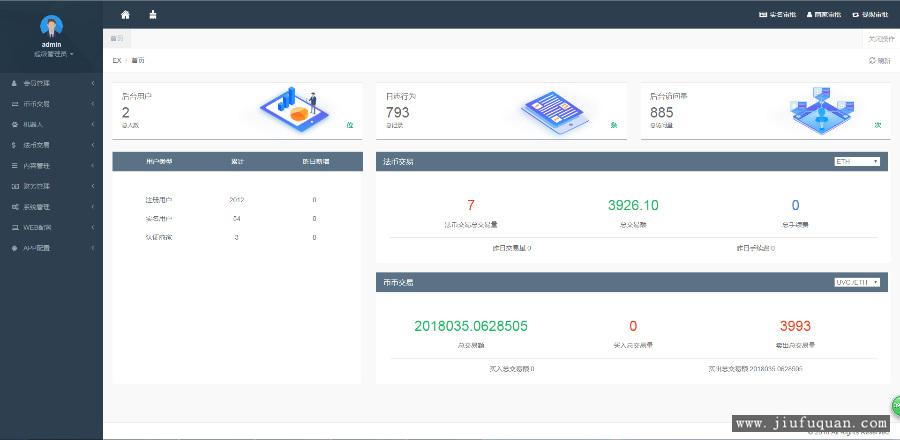Click the gear icon beside the robot menu
The height and width of the screenshot is (440, 900).
[x=14, y=124]
